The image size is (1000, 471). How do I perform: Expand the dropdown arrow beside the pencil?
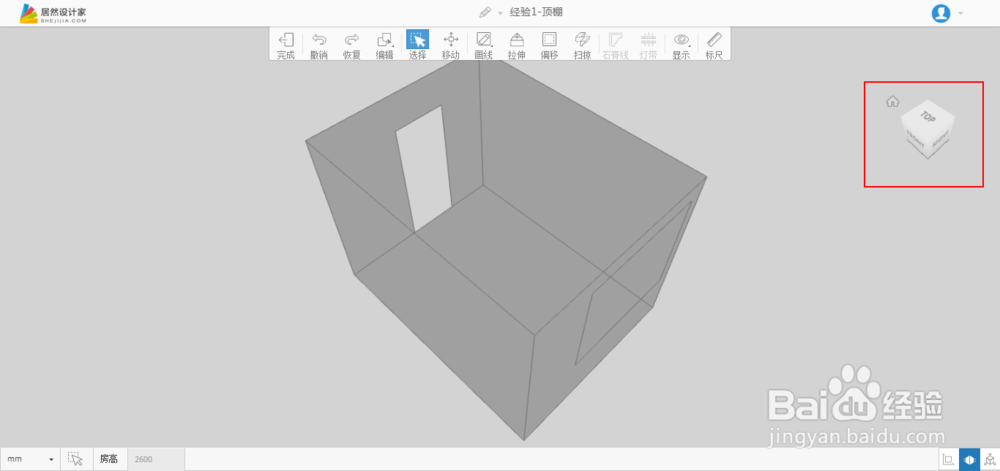pyautogui.click(x=501, y=13)
